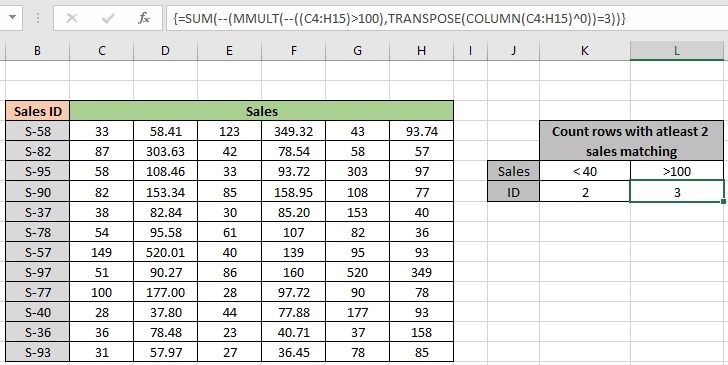Select column C header
Screen dimensions: 728x365
102,51
